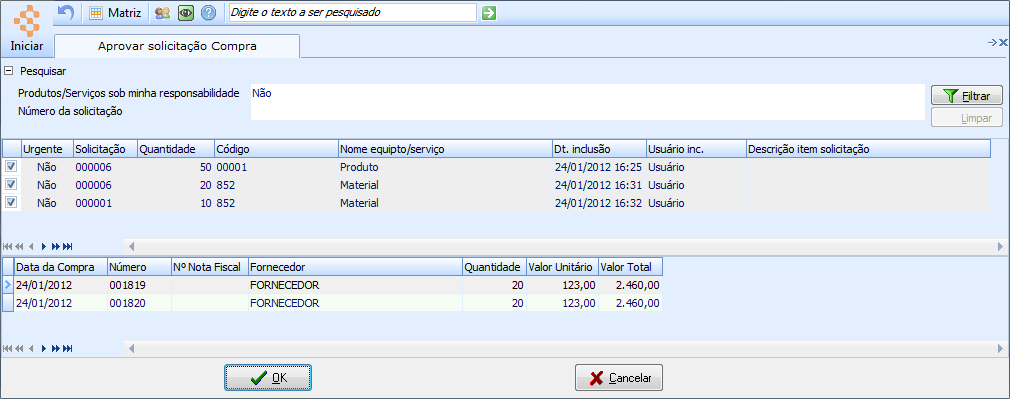Image resolution: width=1010 pixels, height=399 pixels.
Task: Uncheck the row with Produto 00001
Action: 11,166
